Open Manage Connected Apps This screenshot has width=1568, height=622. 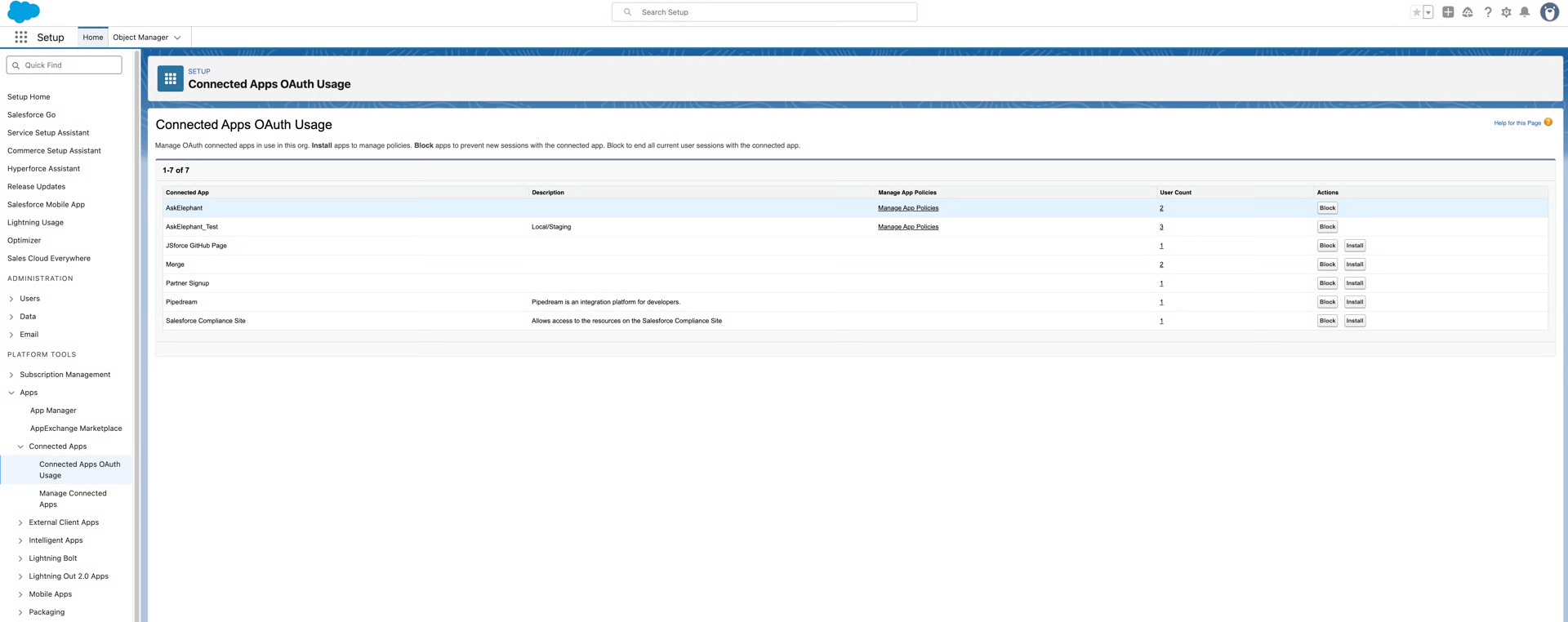point(73,499)
